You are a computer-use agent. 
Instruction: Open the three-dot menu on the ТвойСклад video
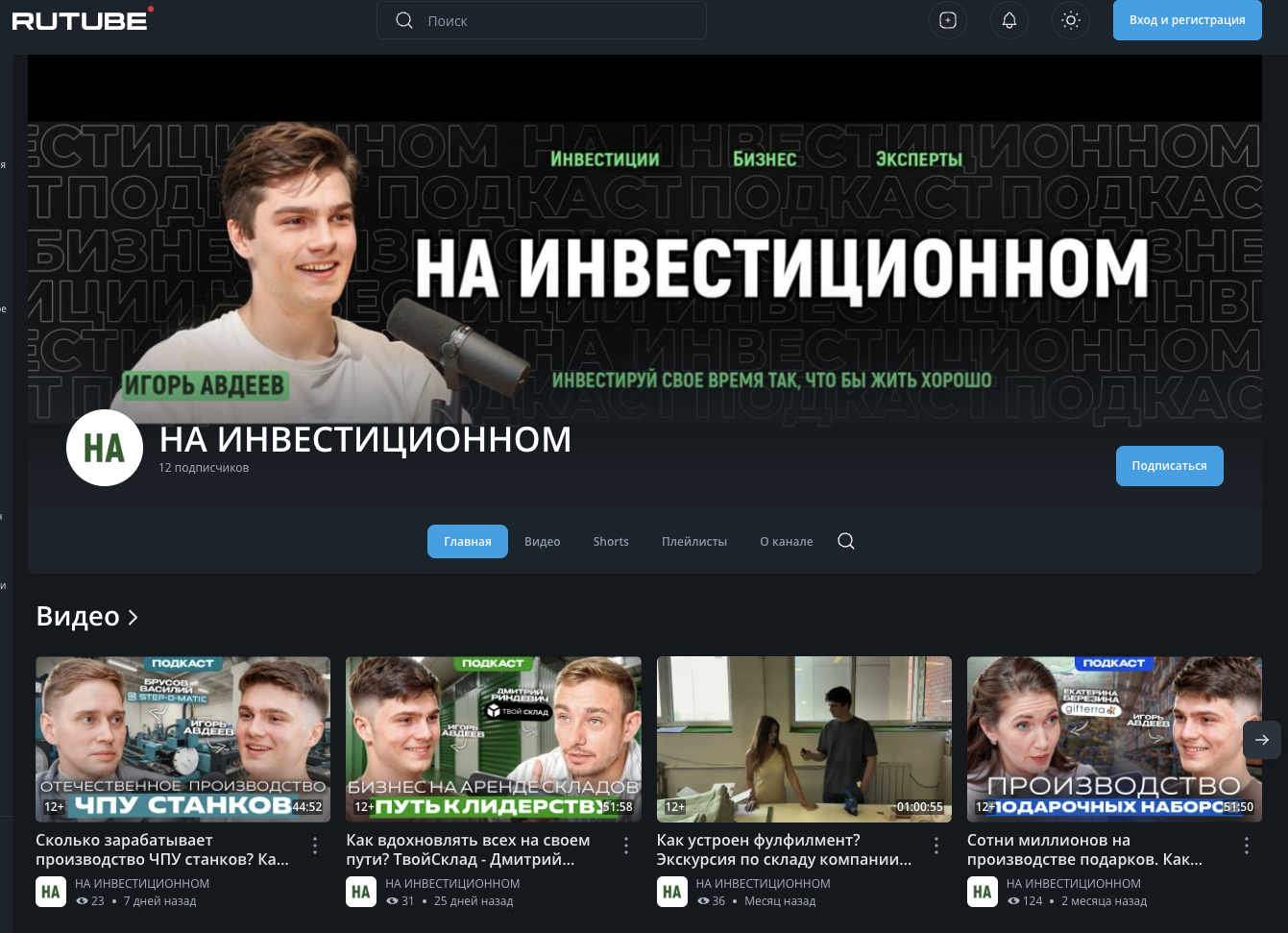[x=625, y=845]
